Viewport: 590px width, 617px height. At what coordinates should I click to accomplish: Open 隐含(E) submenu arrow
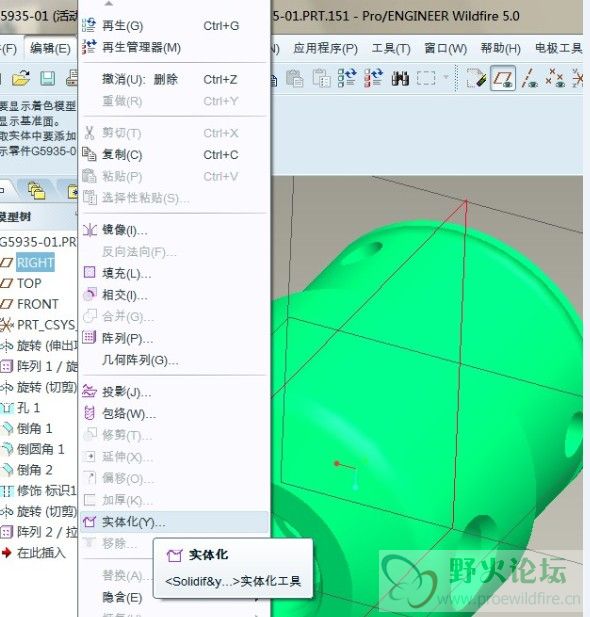[x=257, y=599]
